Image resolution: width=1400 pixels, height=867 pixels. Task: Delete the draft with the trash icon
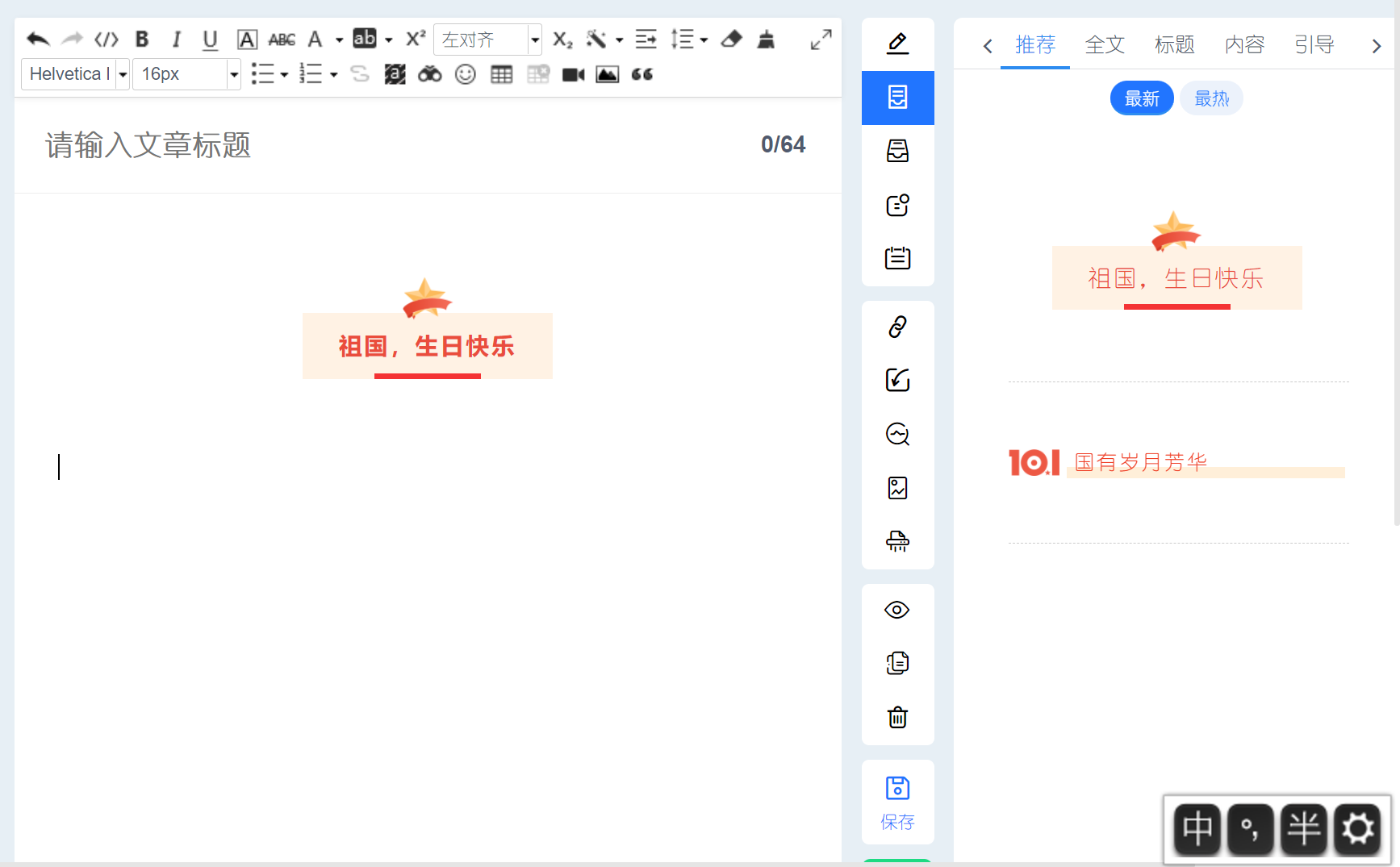click(897, 717)
